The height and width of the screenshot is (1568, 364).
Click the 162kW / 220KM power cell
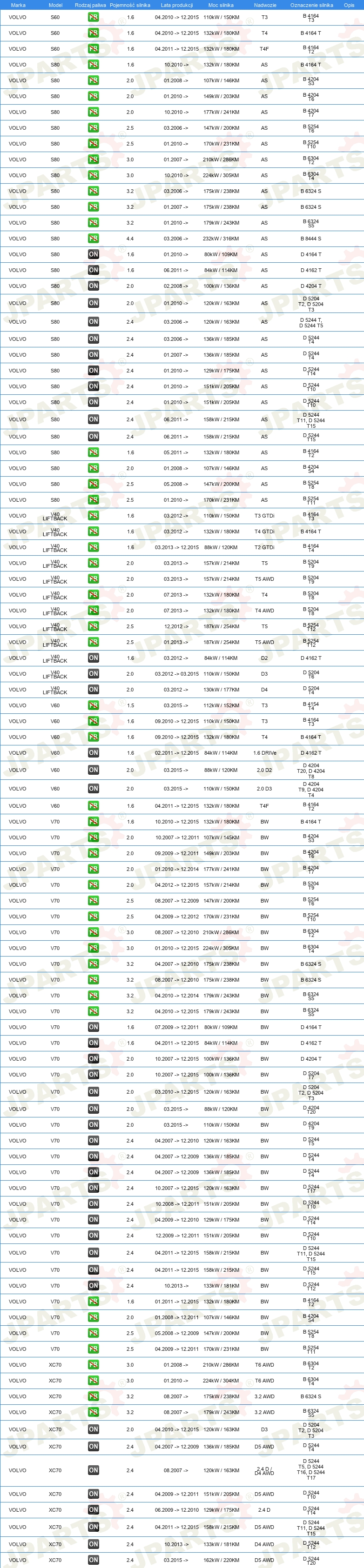point(221,1560)
